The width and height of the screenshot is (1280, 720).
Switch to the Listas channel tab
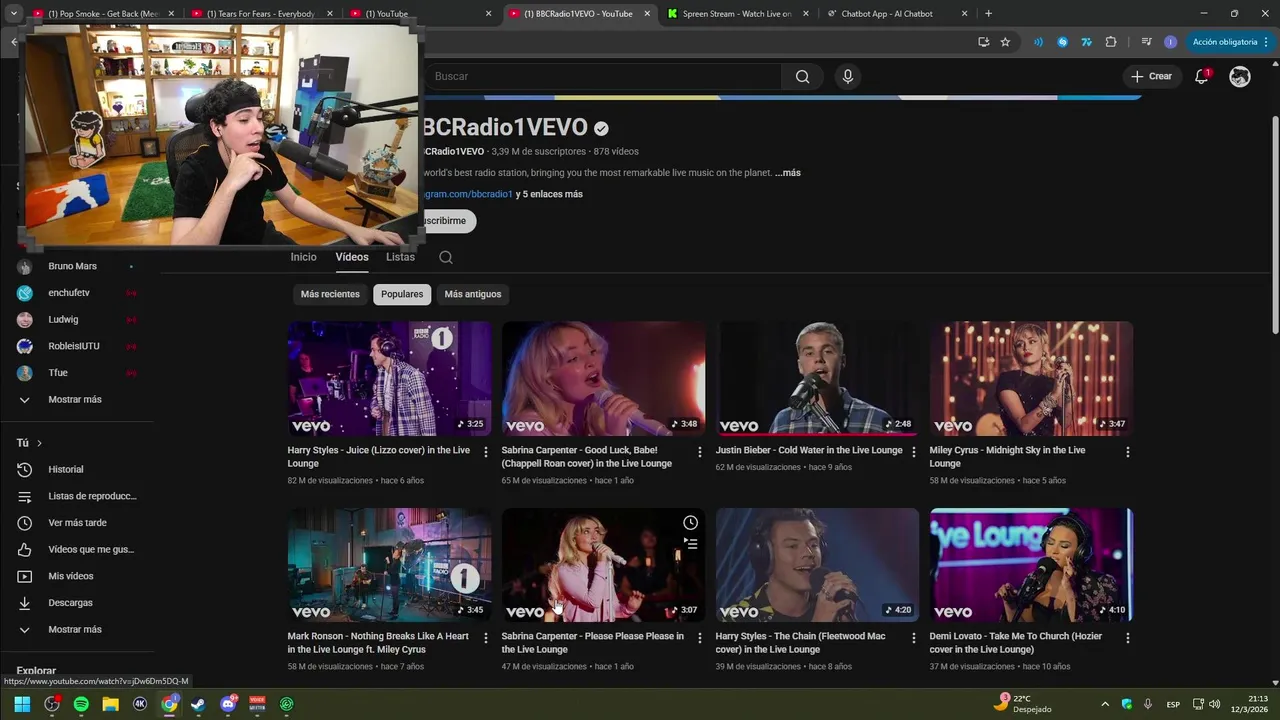(400, 257)
